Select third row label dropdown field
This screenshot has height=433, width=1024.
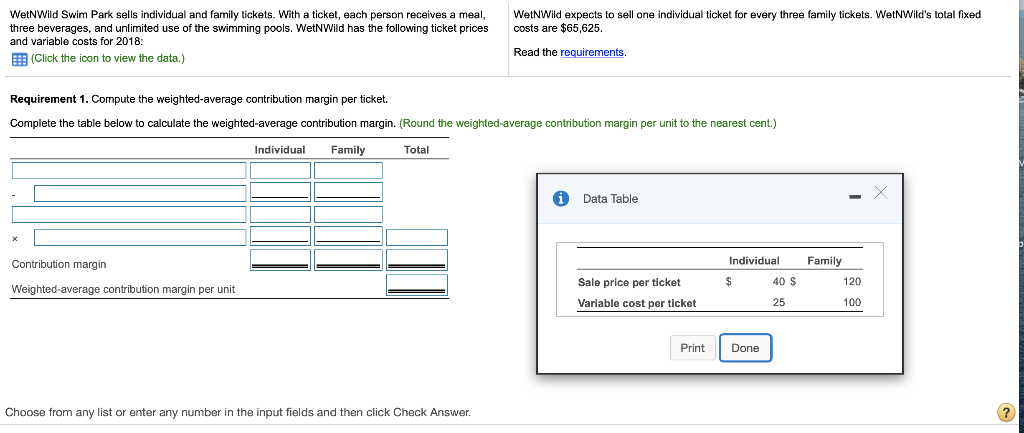click(x=129, y=215)
